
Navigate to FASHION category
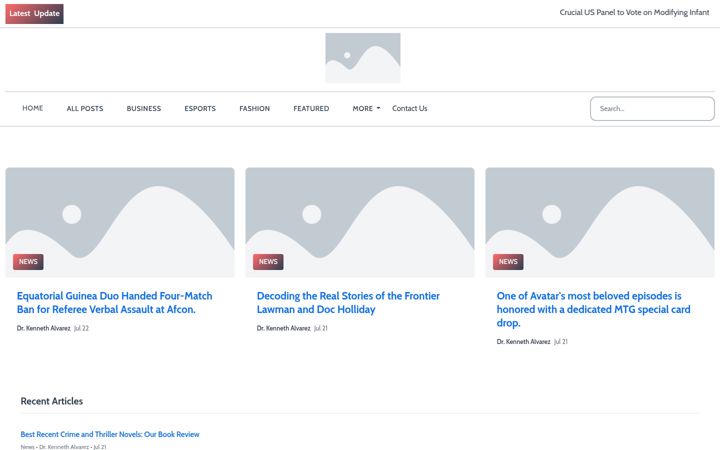pos(254,108)
